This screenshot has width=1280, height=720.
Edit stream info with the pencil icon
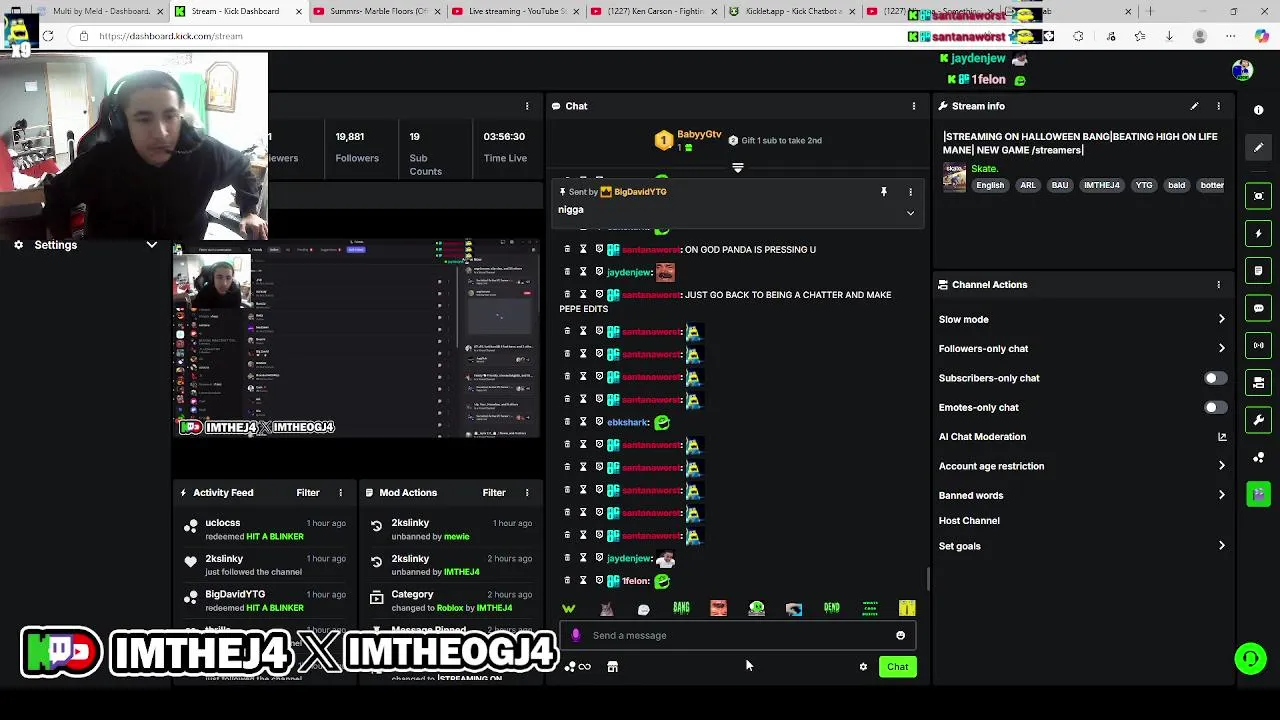click(x=1194, y=106)
